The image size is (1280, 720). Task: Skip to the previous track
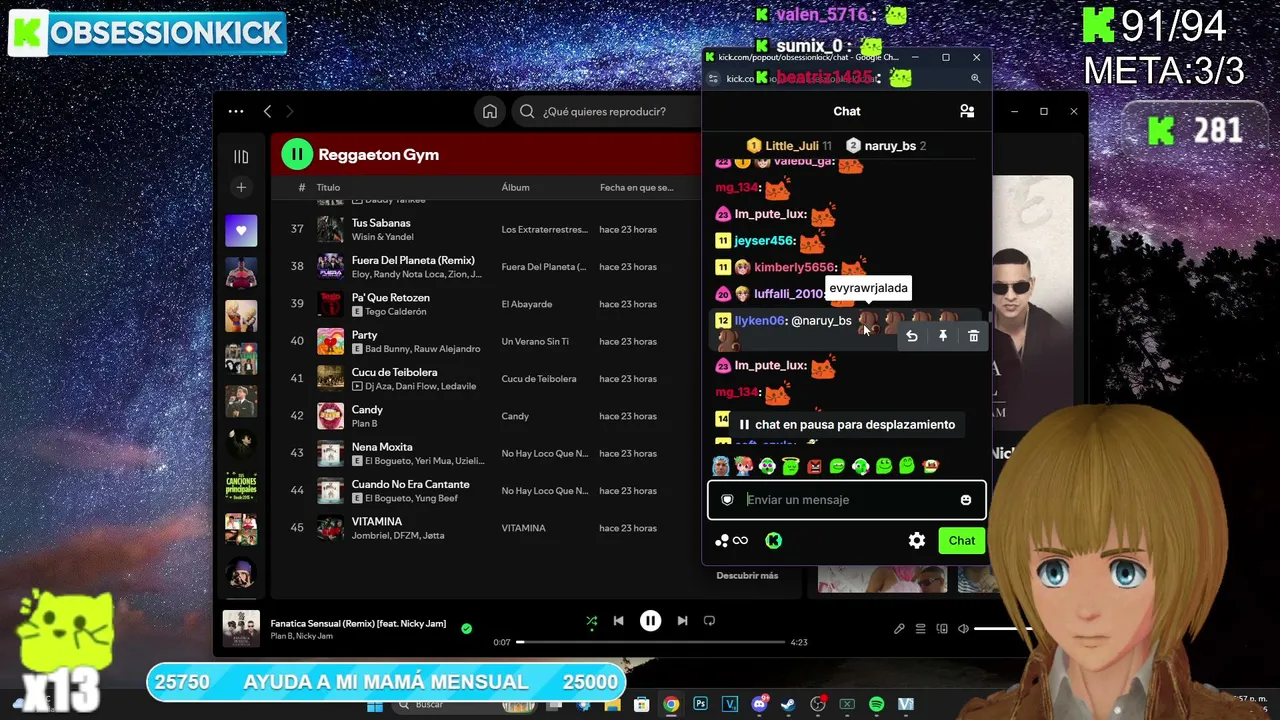(618, 621)
